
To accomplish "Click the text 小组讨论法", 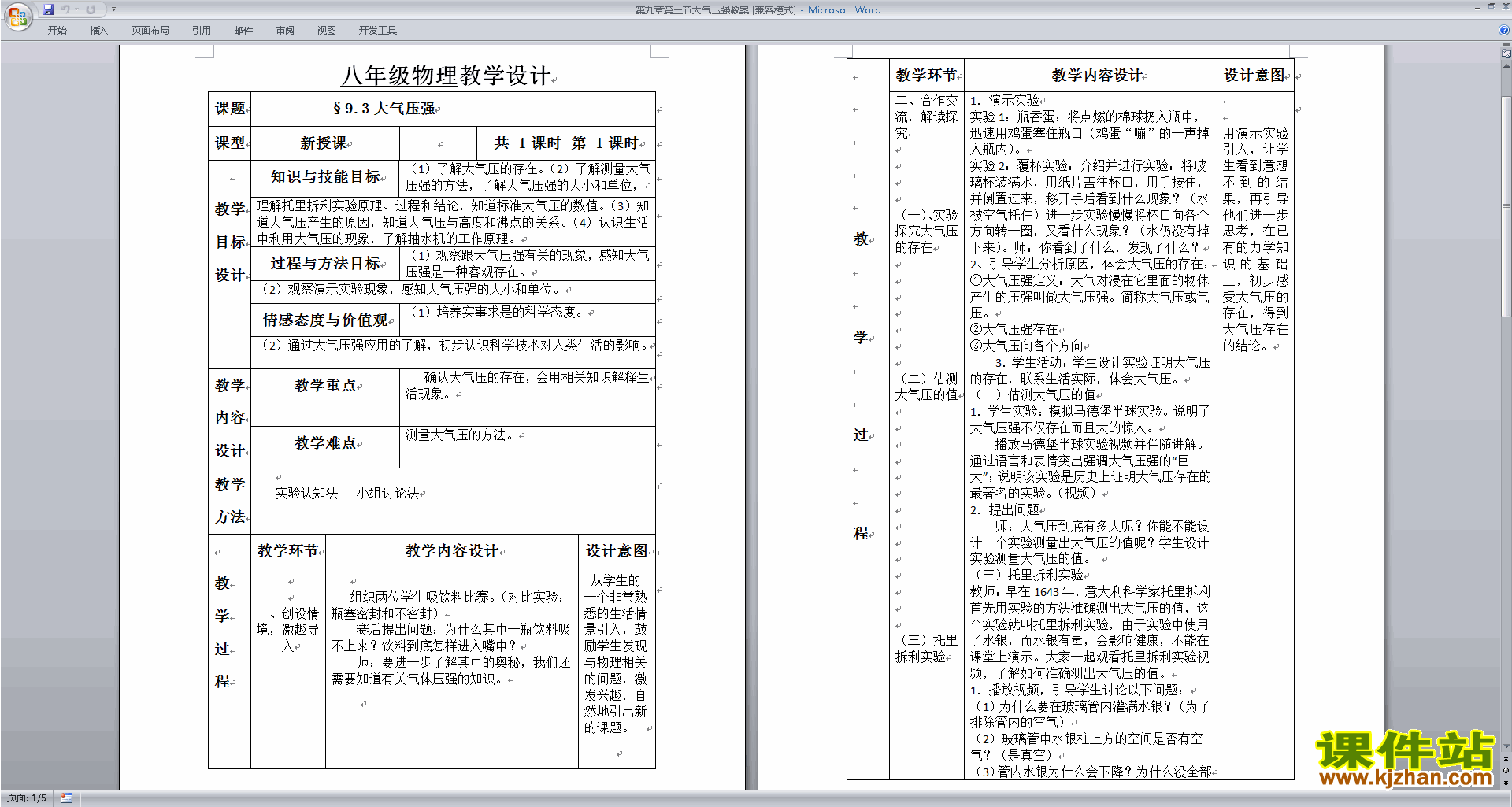I will click(387, 494).
